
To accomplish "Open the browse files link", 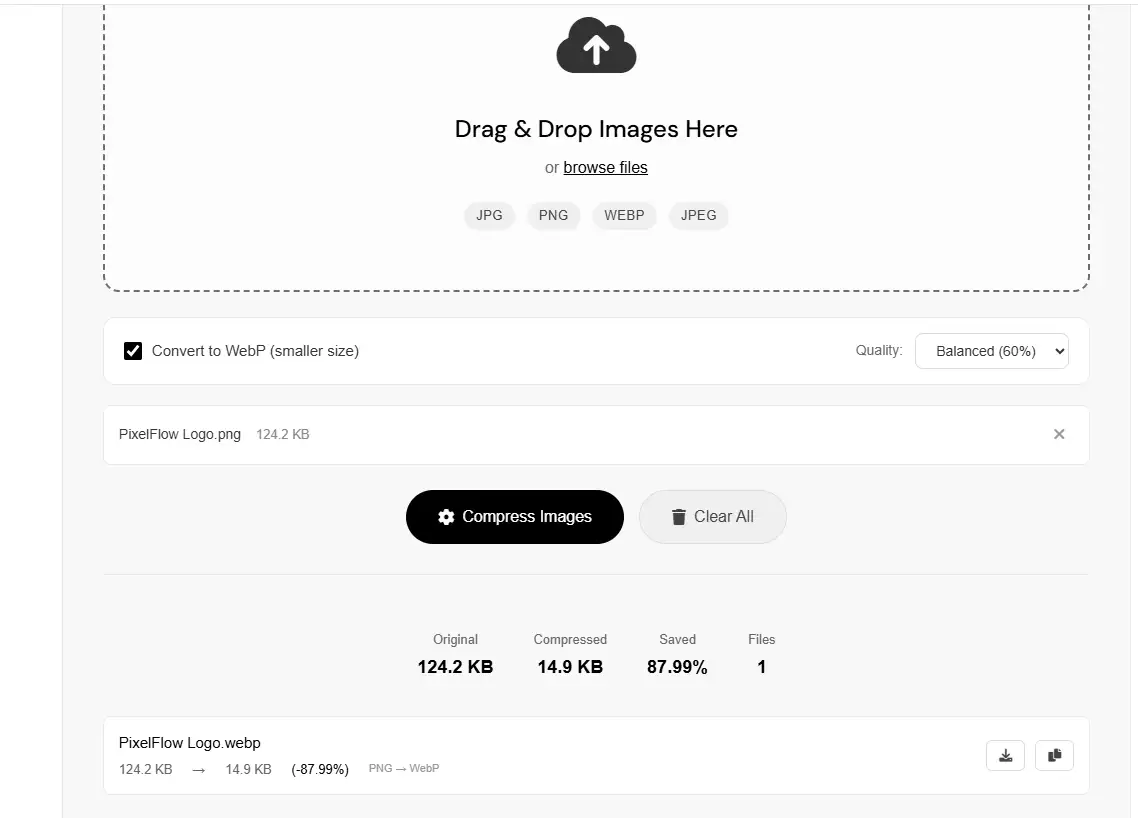I will coord(605,168).
